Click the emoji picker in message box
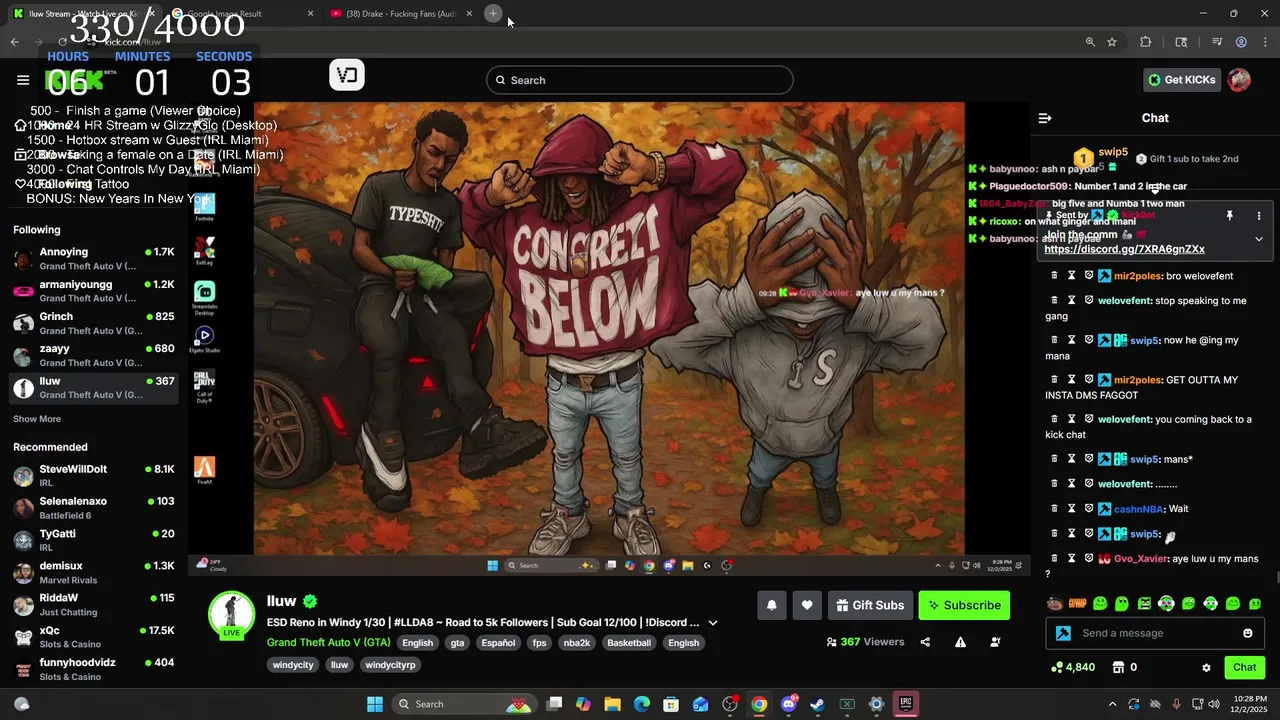1280x720 pixels. tap(1247, 633)
